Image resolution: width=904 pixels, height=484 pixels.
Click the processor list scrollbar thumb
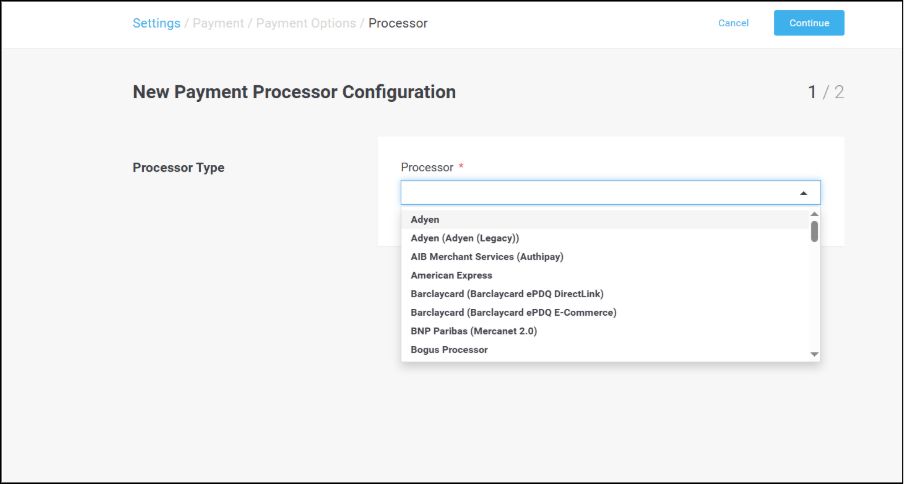point(814,232)
